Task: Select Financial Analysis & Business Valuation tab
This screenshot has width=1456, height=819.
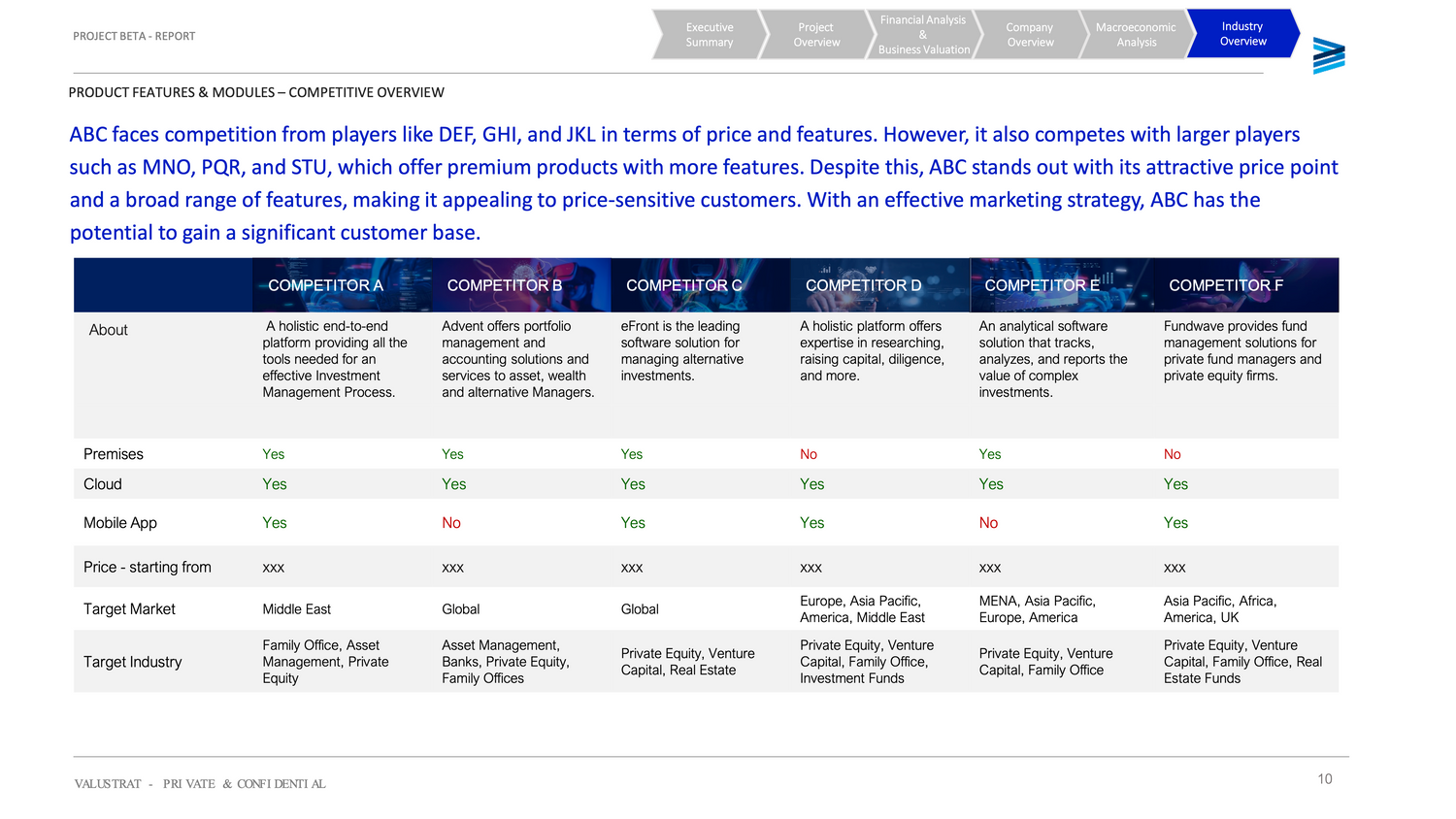Action: [923, 35]
